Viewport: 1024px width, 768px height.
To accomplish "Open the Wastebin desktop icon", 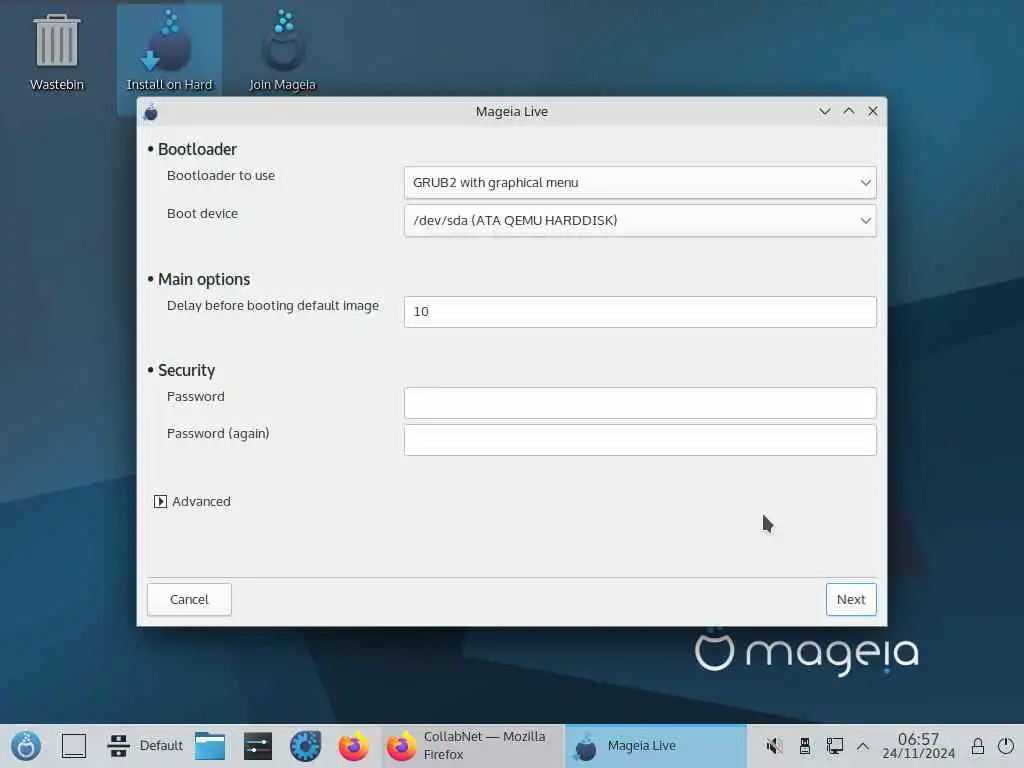I will pos(57,52).
